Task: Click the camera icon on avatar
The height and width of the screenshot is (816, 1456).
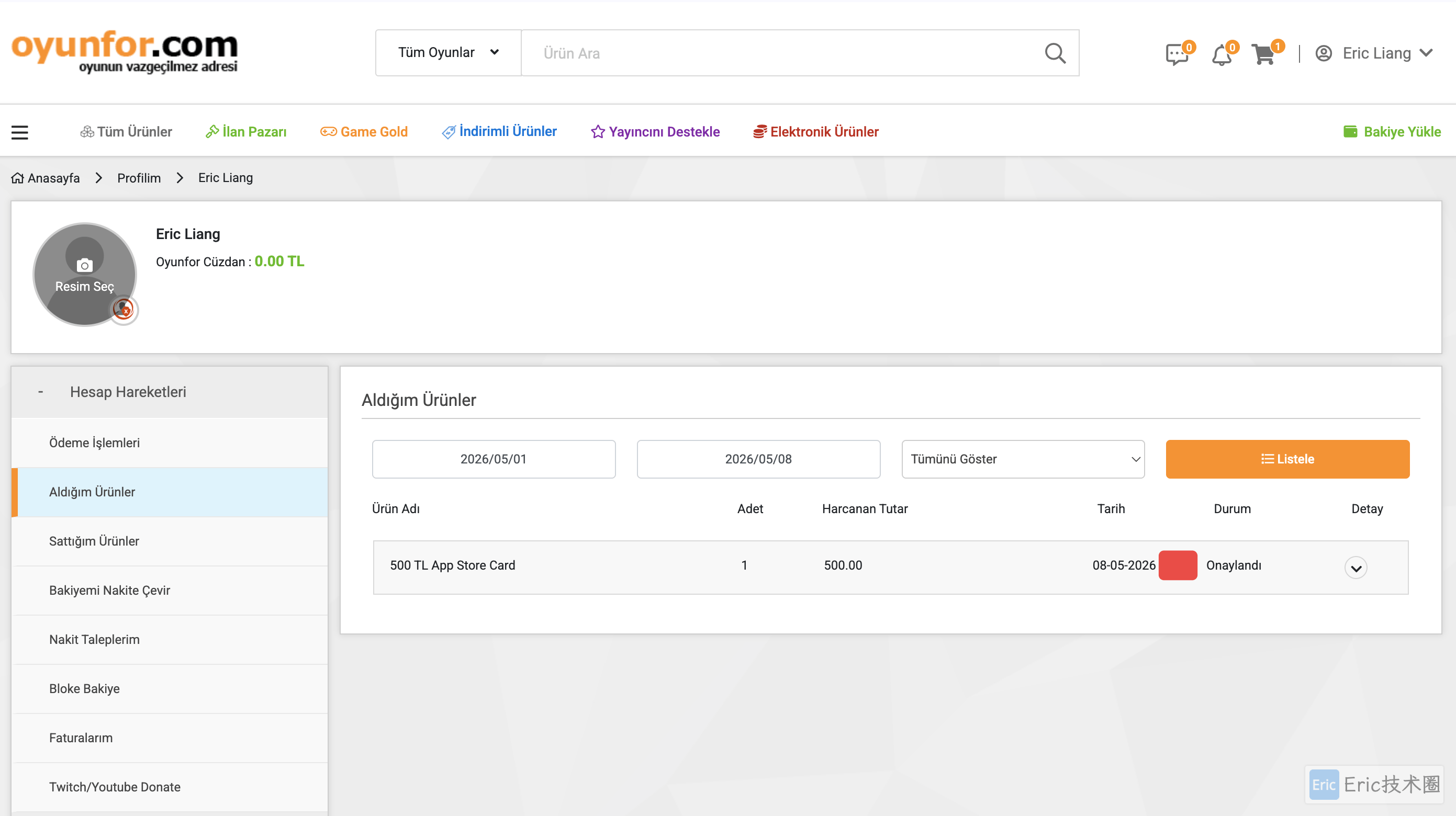Action: click(x=85, y=266)
